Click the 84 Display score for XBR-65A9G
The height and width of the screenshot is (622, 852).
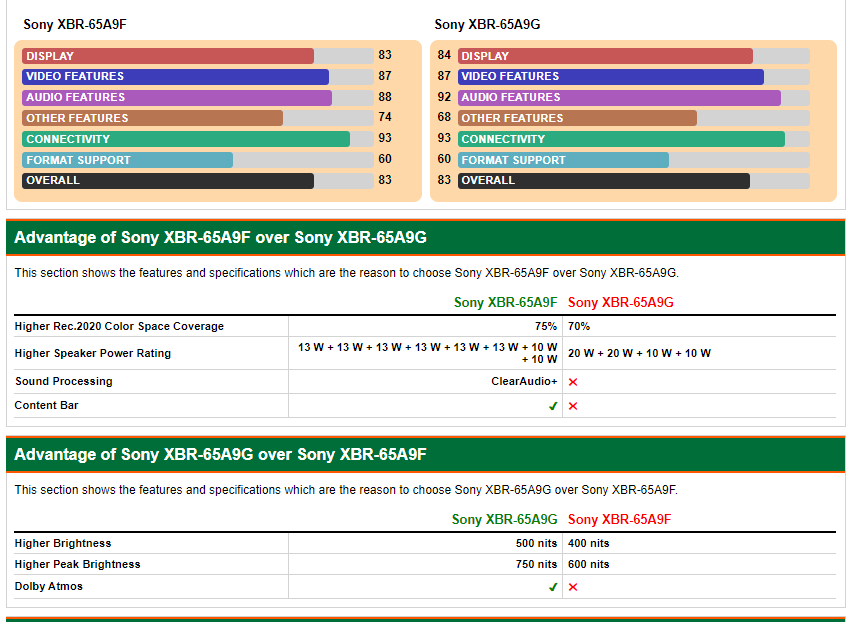pos(444,55)
